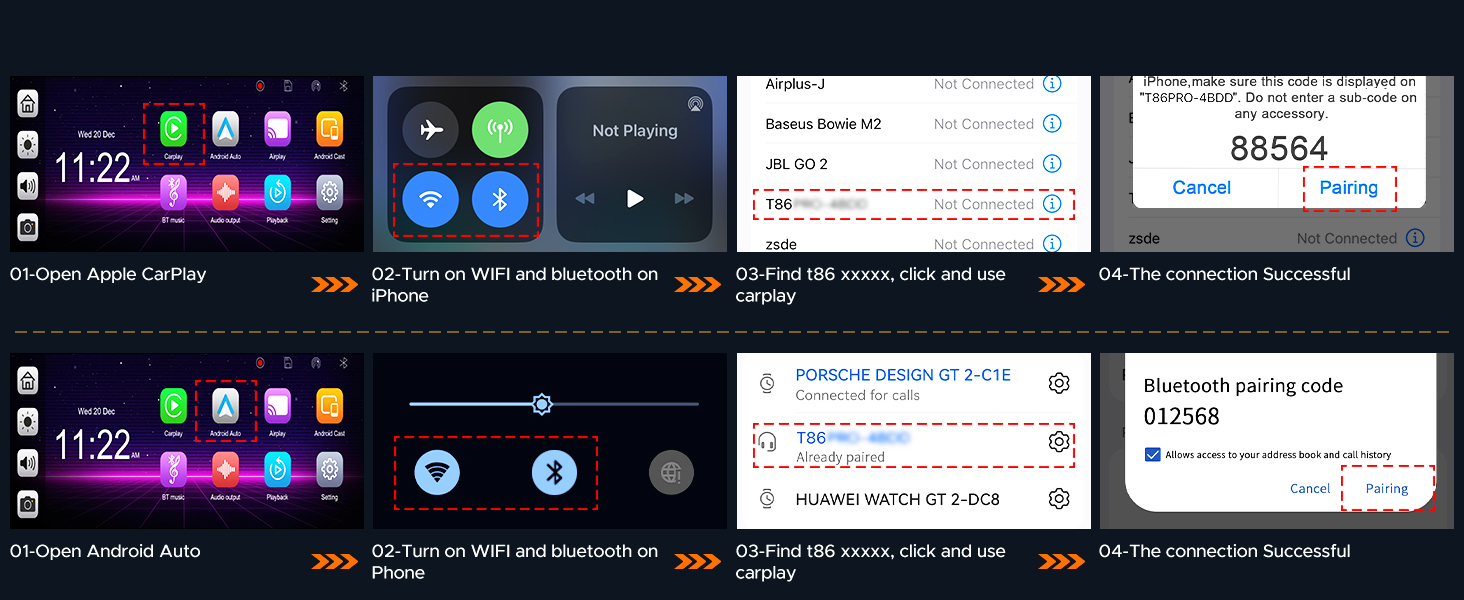Tap home sidebar icon in the Android Auto step screen
Screen dimensions: 1464x600
[x=28, y=380]
